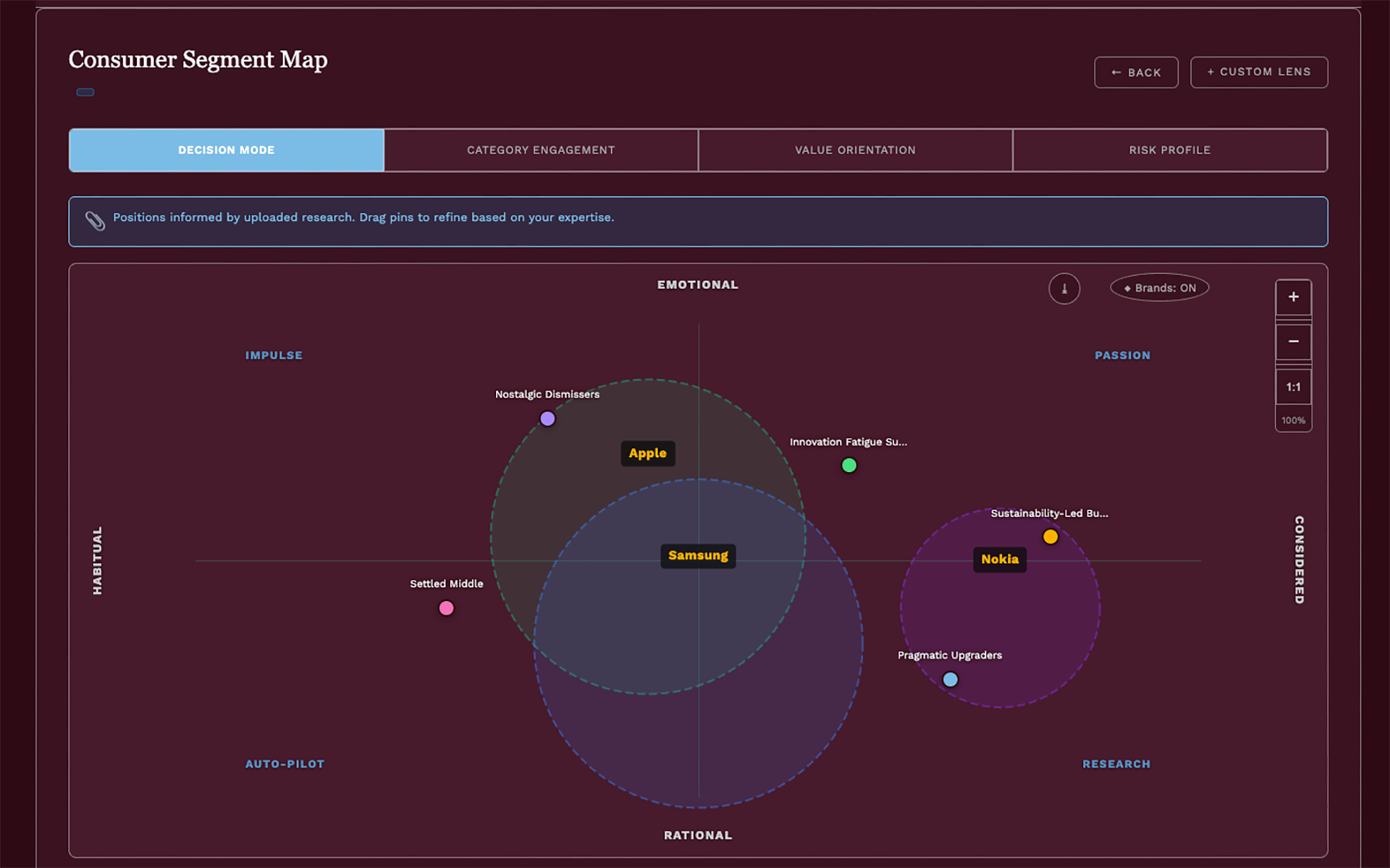Select the Settled Middle pink pin
Image resolution: width=1390 pixels, height=868 pixels.
click(x=447, y=608)
